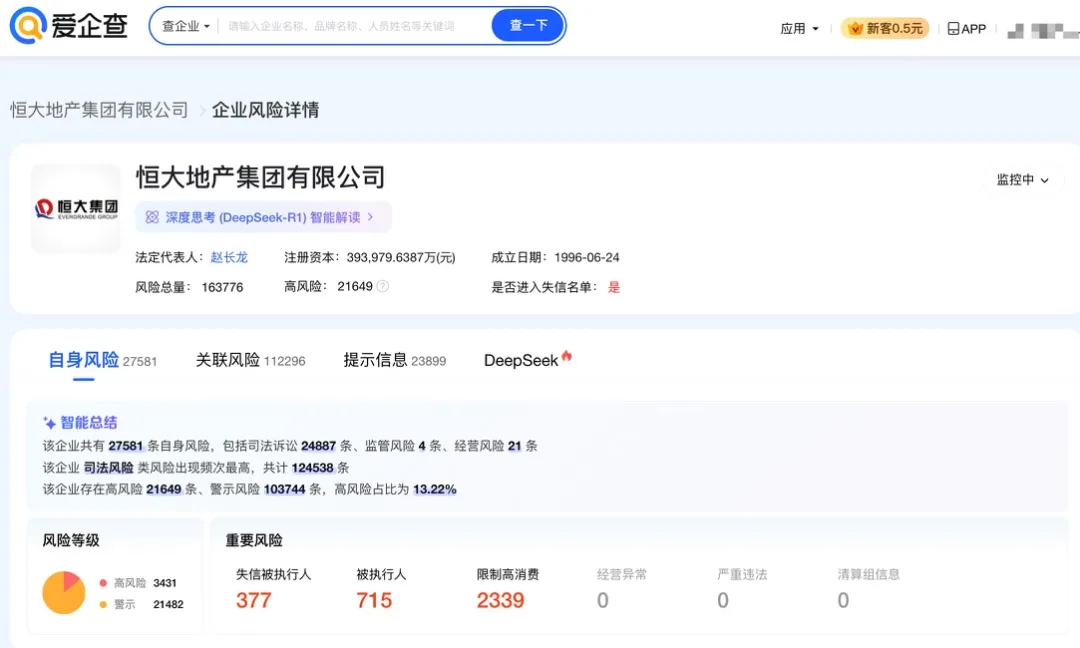Image resolution: width=1080 pixels, height=648 pixels.
Task: Open legal representative 赵长龙 link
Action: pos(229,257)
